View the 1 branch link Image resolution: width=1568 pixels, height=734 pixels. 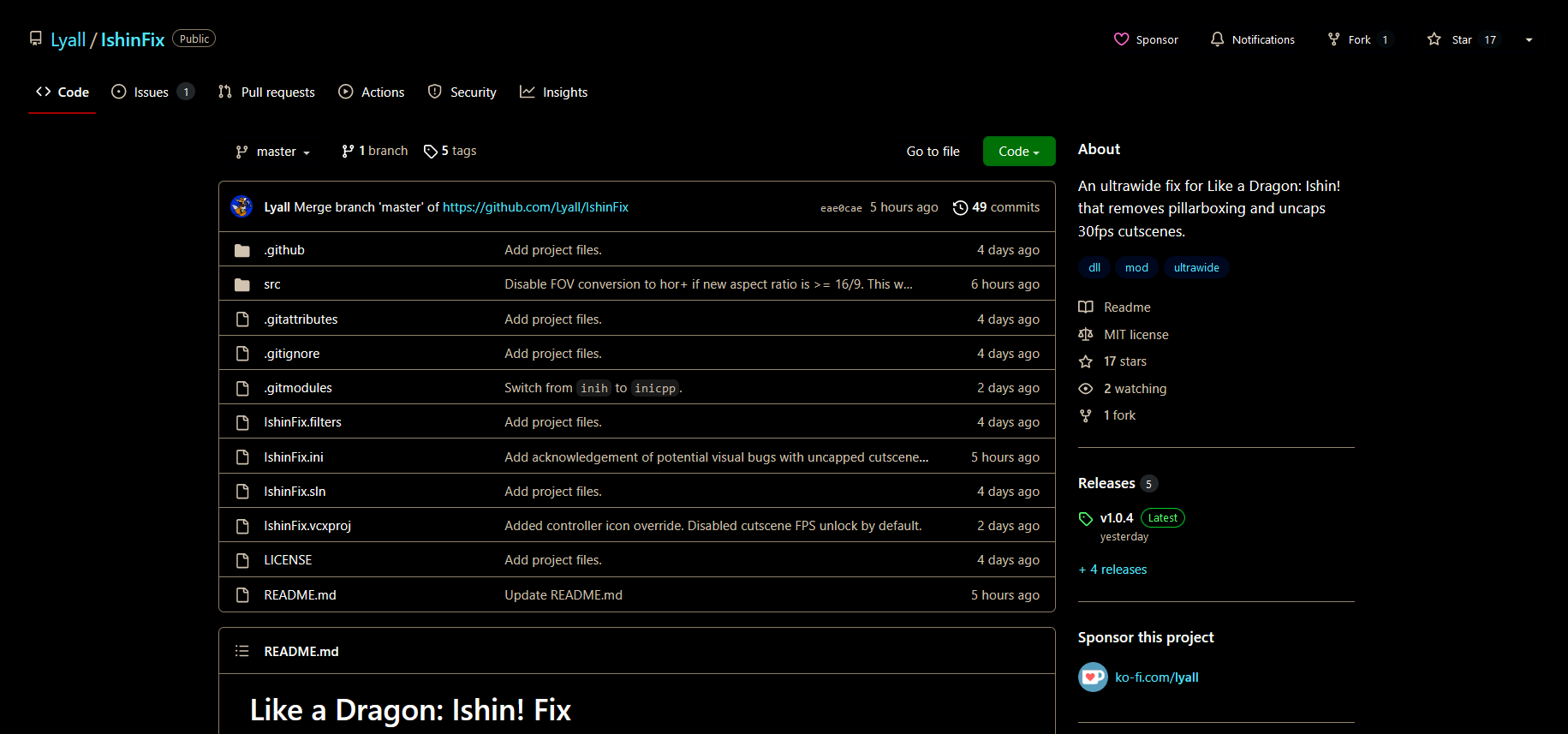click(x=374, y=151)
